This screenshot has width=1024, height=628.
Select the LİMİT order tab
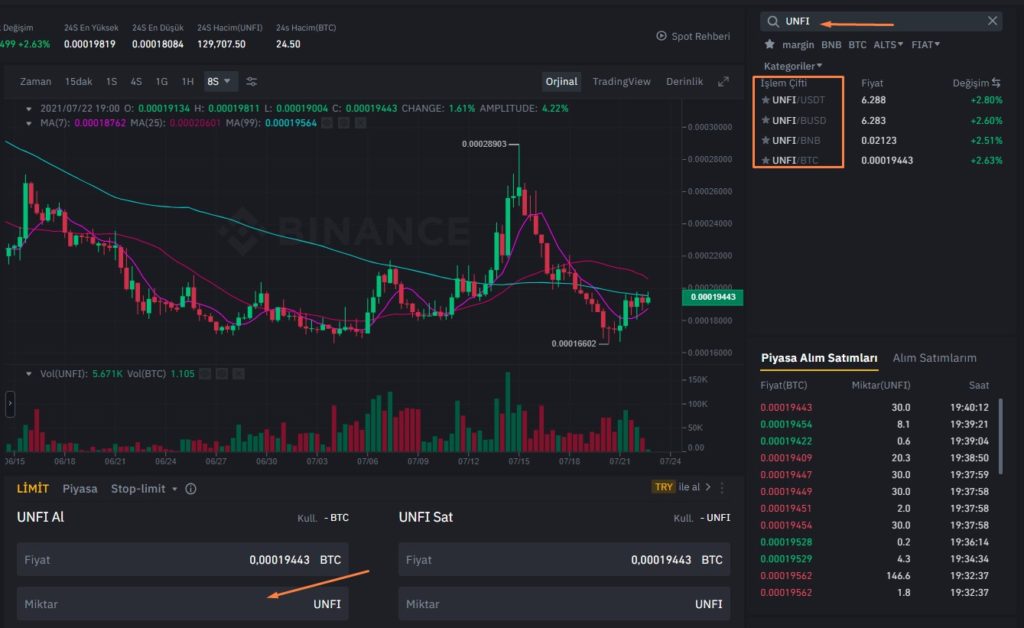33,488
